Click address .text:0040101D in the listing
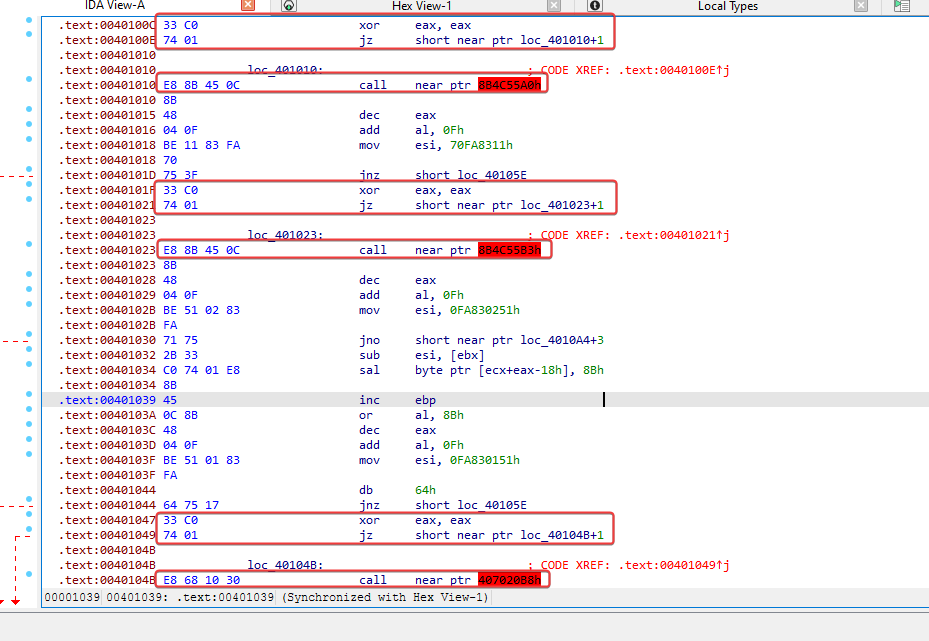Screen dimensions: 929x641 107,175
